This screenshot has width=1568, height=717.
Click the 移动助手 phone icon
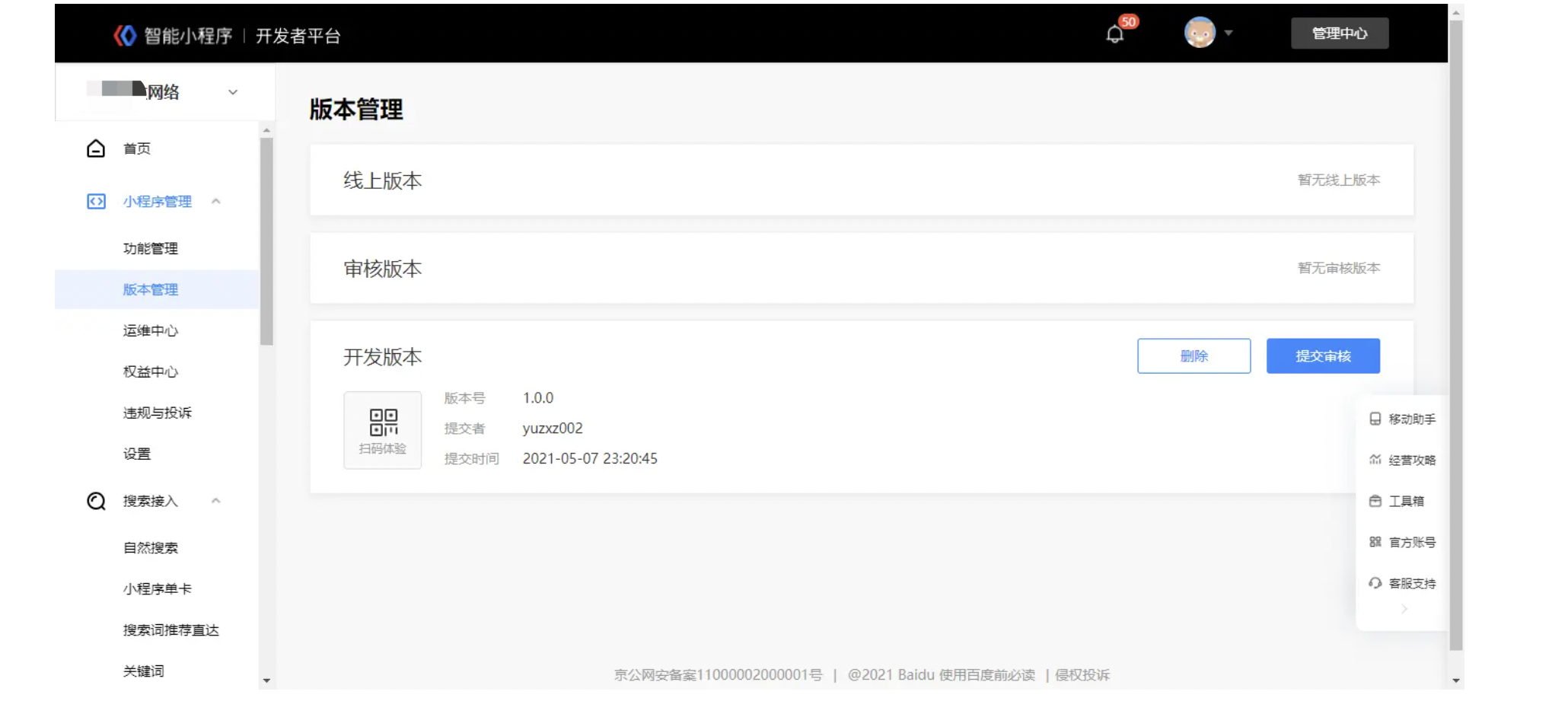click(x=1375, y=419)
